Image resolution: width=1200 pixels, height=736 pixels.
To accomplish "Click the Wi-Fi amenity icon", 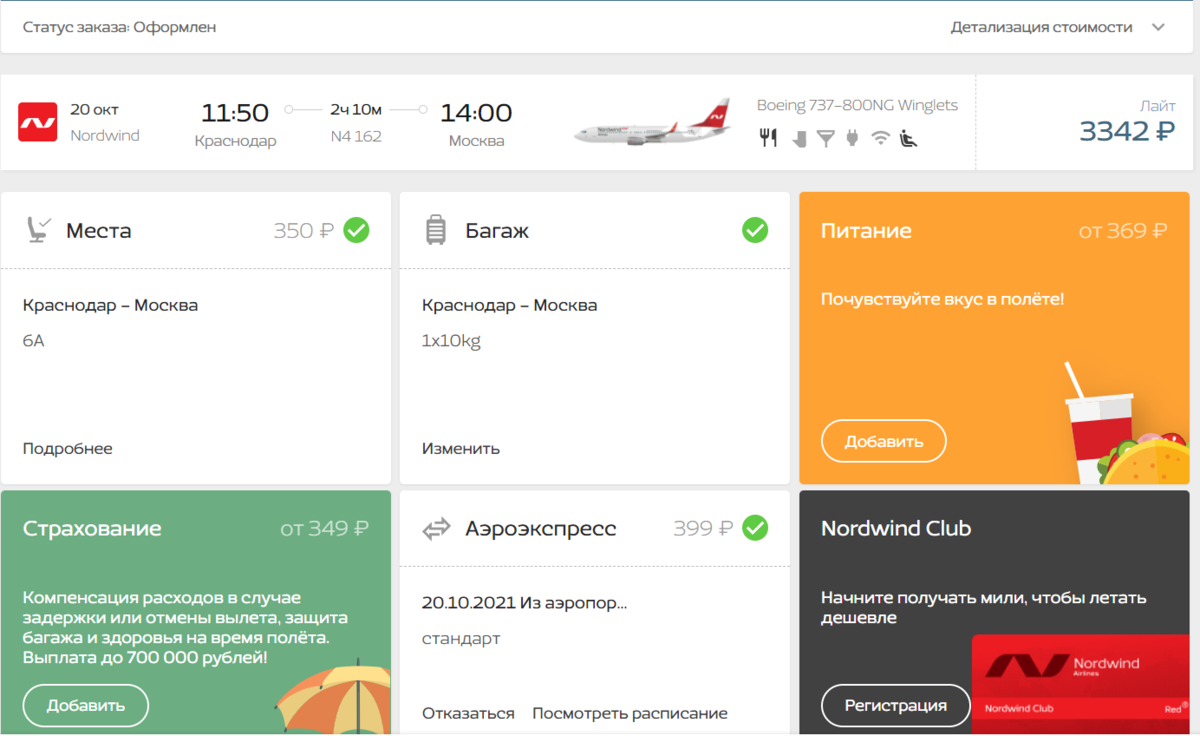I will pyautogui.click(x=880, y=139).
